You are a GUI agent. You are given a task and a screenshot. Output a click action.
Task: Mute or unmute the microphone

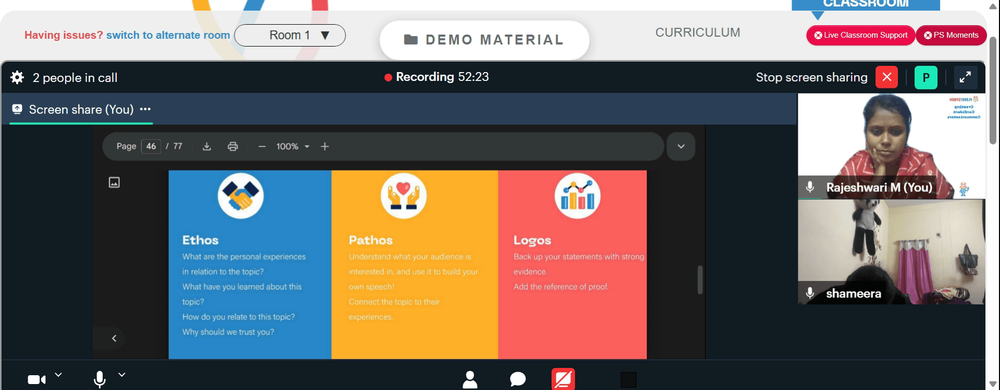(x=99, y=380)
